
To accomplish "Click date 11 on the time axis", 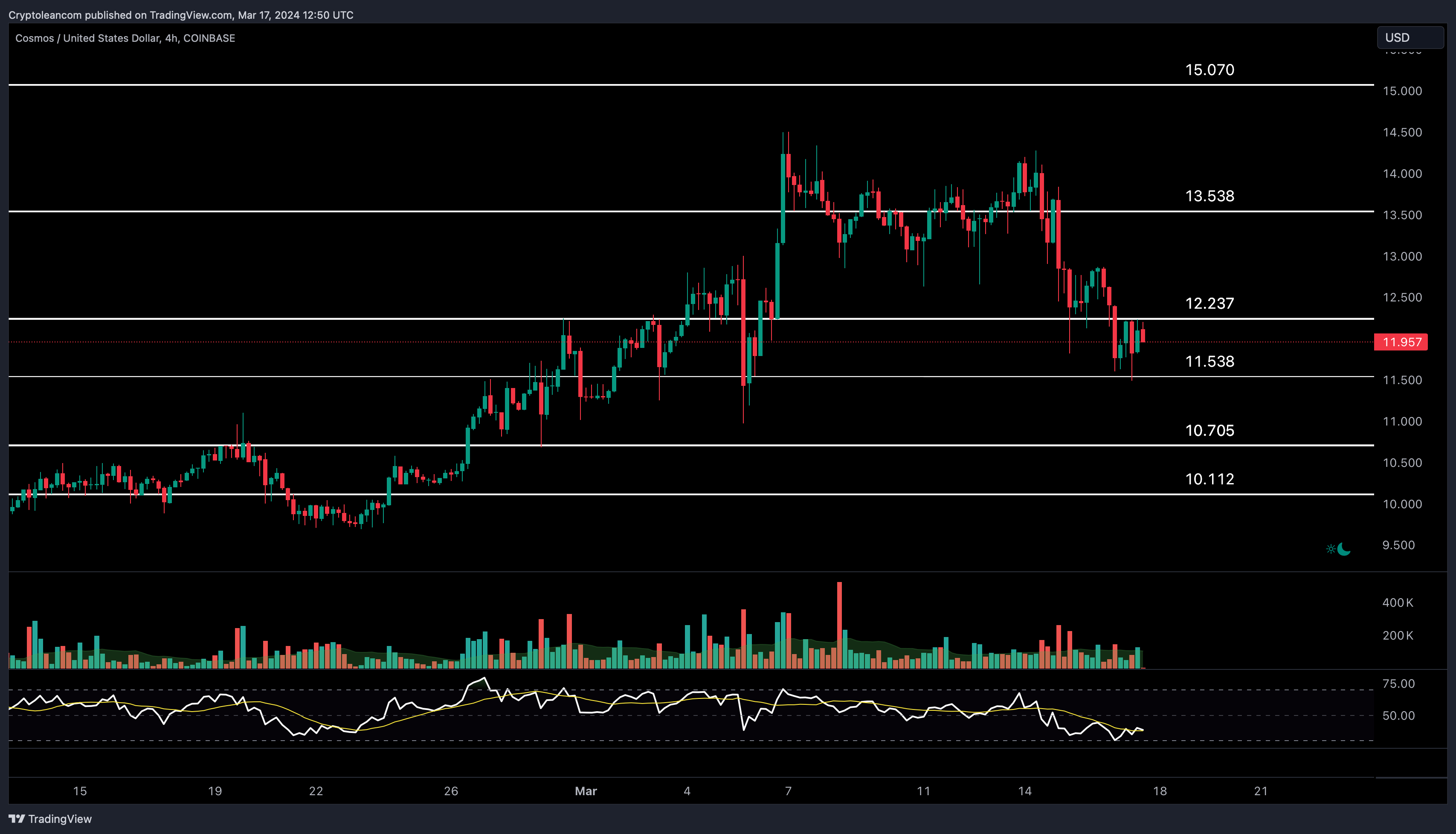I will pos(923,791).
